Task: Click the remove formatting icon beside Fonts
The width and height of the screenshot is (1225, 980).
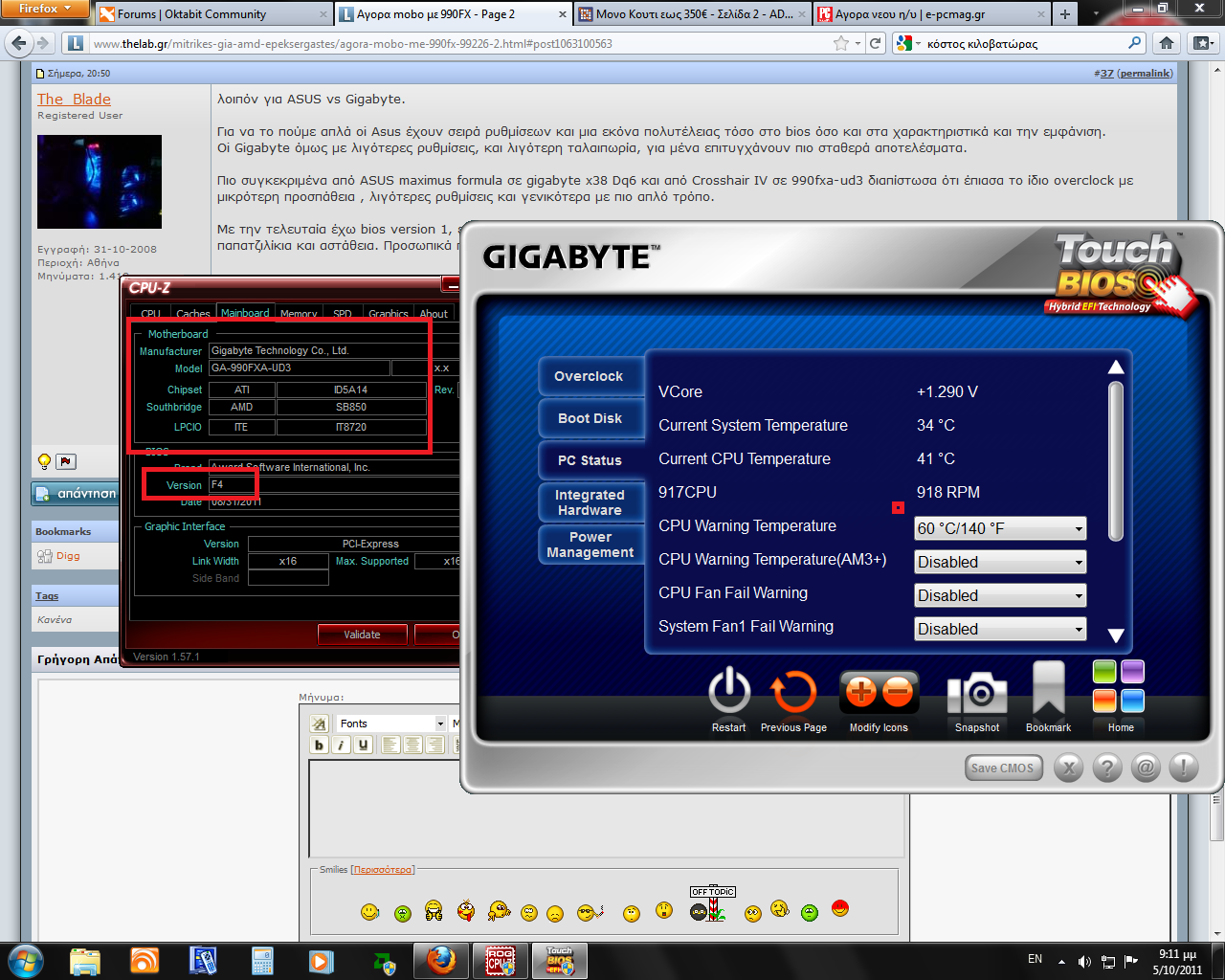Action: pos(320,724)
